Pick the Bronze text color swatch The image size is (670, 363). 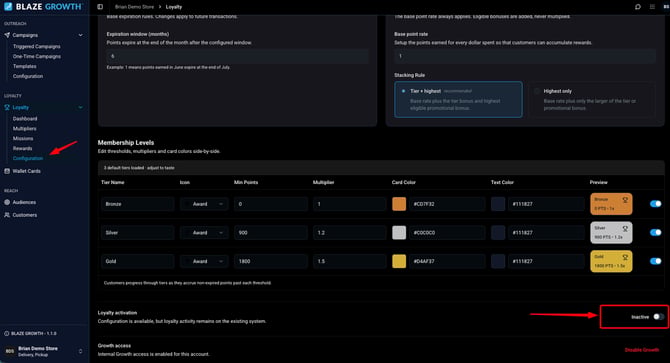(498, 204)
